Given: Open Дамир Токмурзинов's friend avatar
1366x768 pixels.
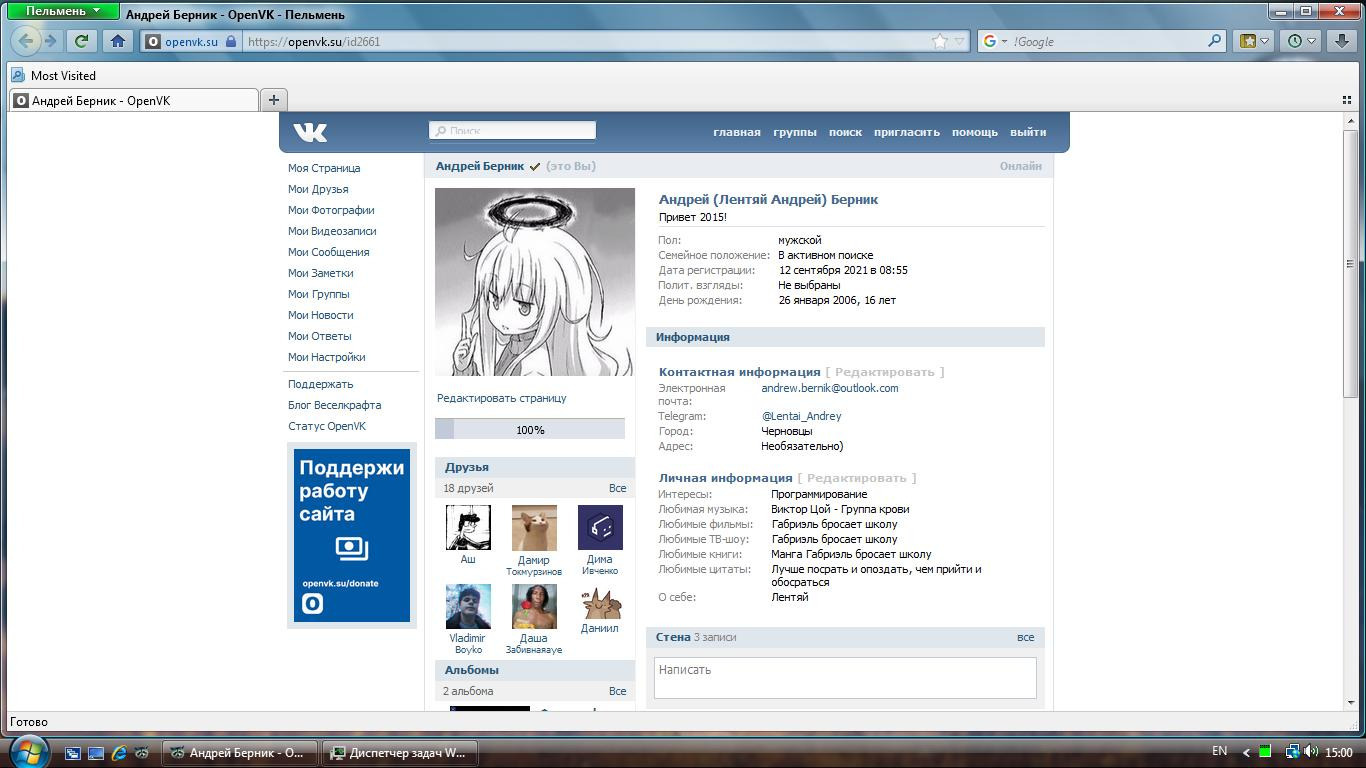Looking at the screenshot, I should [x=534, y=528].
